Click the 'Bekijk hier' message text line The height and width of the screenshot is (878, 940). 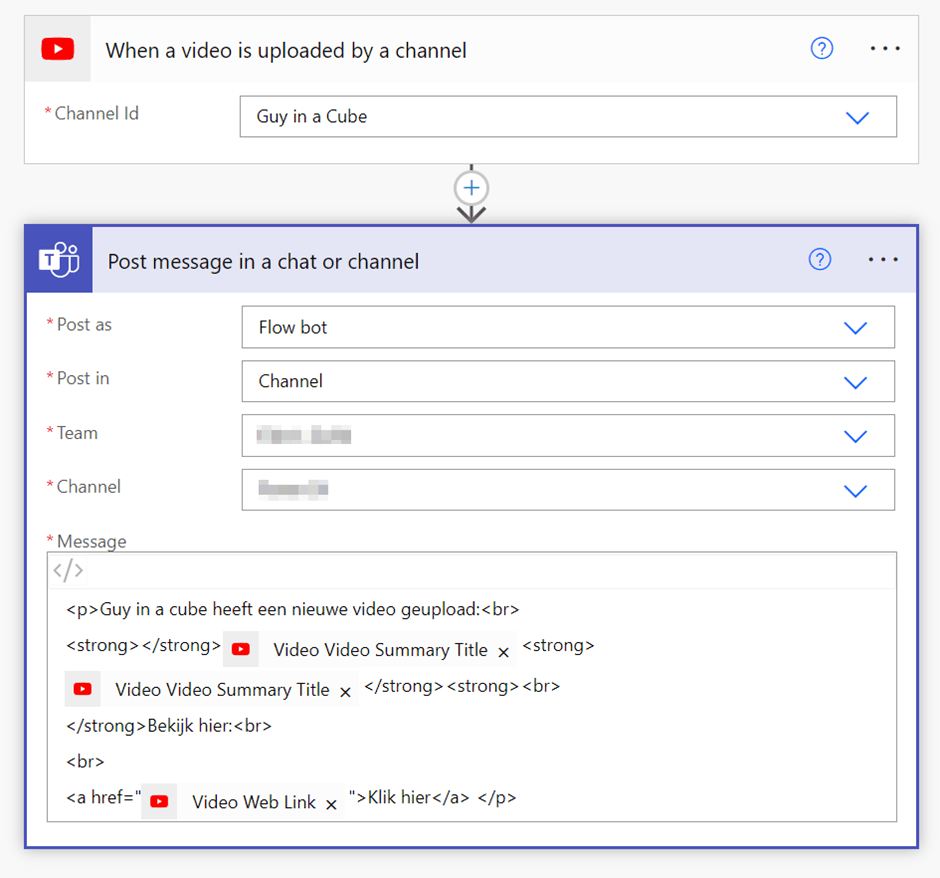tap(209, 726)
